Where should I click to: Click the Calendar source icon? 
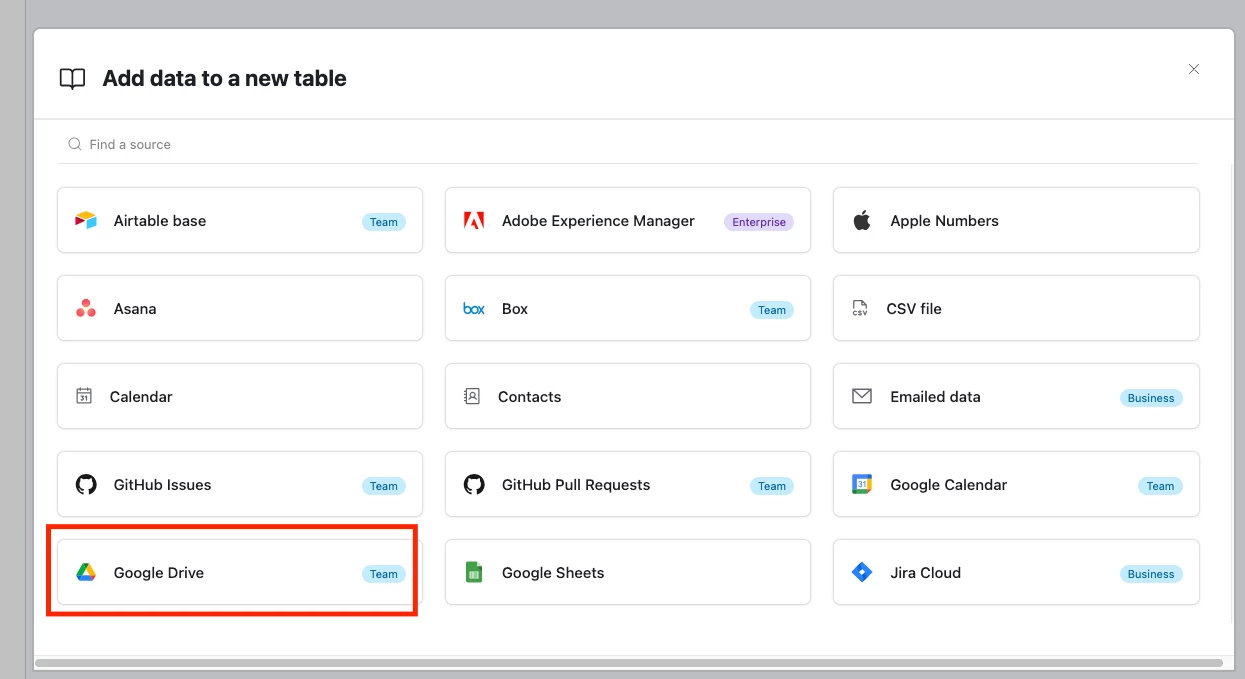coord(84,396)
